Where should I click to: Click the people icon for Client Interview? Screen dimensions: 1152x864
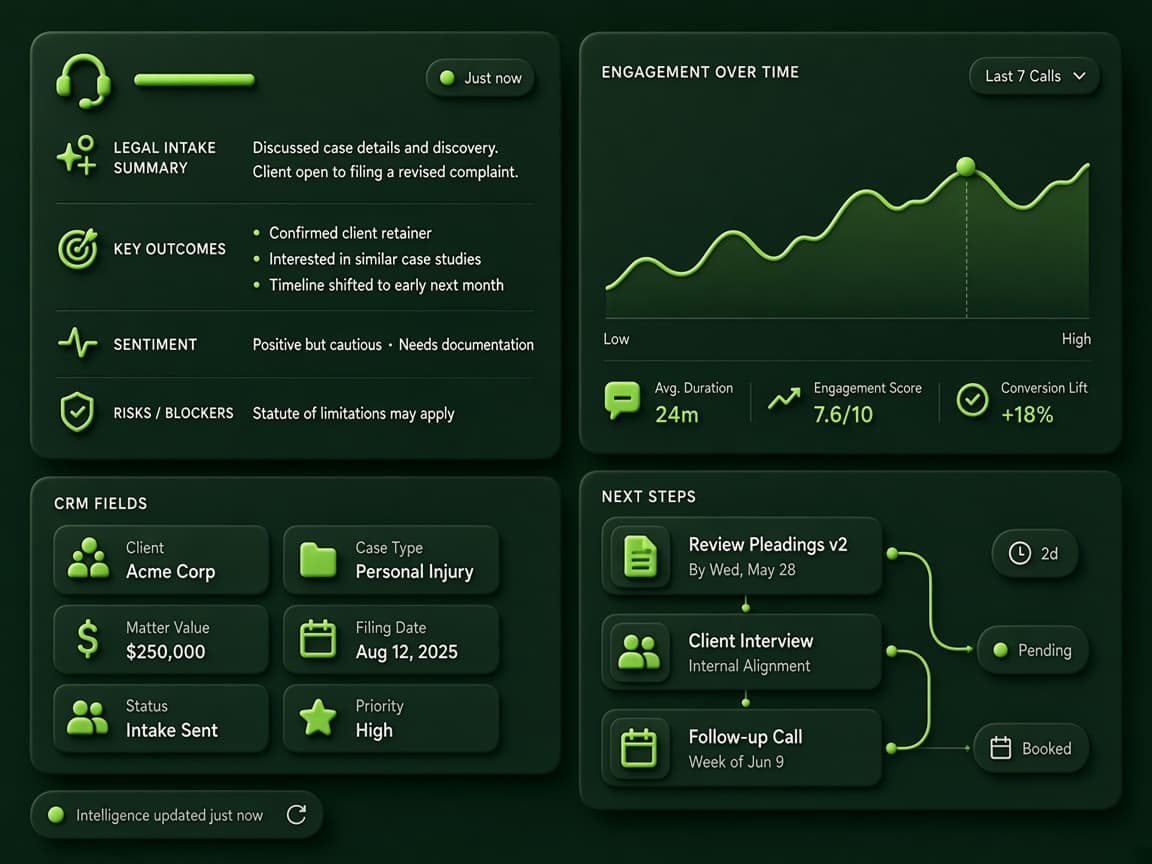(639, 652)
